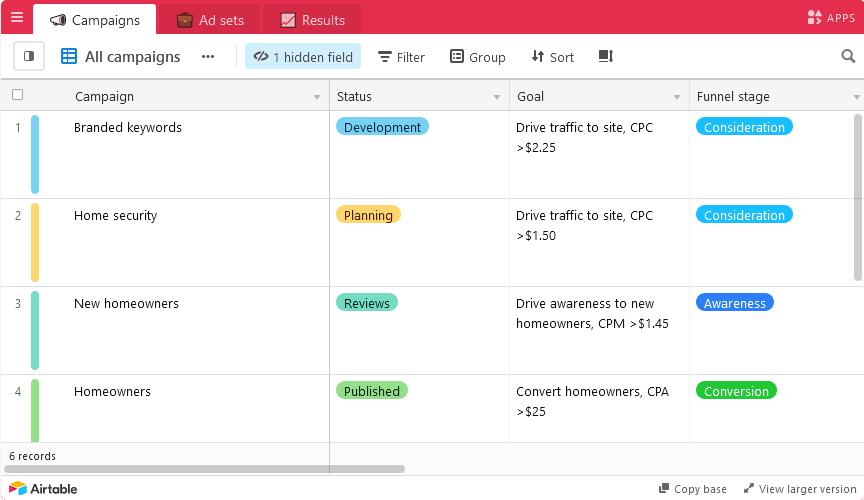864x500 pixels.
Task: Open the Group options
Action: pos(478,57)
